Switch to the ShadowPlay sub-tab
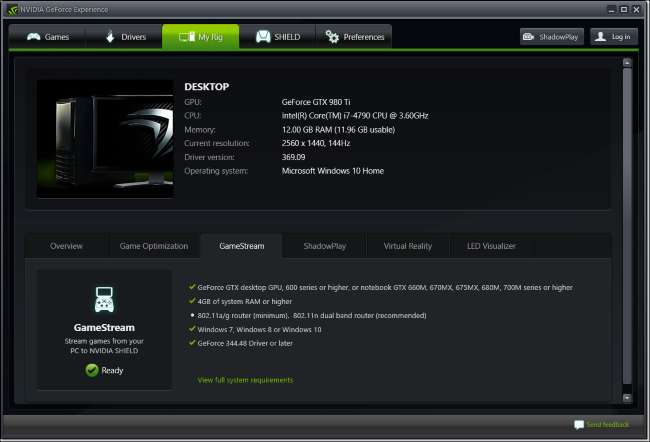This screenshot has width=650, height=442. click(x=325, y=246)
